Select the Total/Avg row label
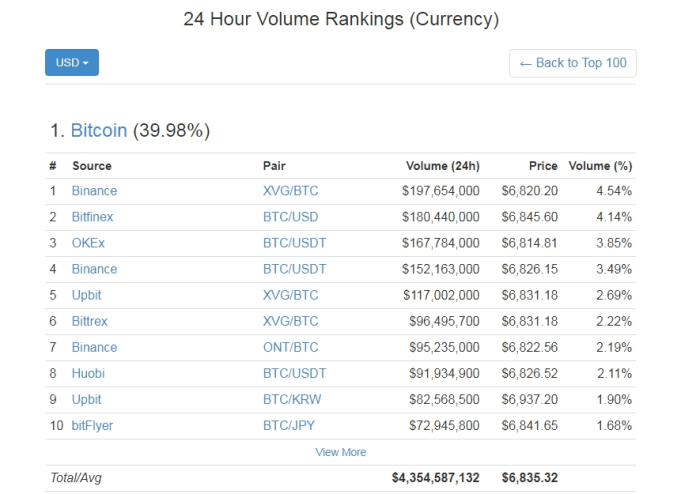The image size is (696, 494). [76, 478]
